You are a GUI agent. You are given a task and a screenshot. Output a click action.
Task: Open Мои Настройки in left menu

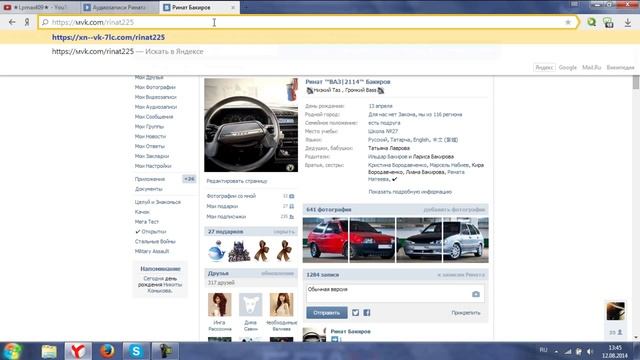pyautogui.click(x=153, y=166)
